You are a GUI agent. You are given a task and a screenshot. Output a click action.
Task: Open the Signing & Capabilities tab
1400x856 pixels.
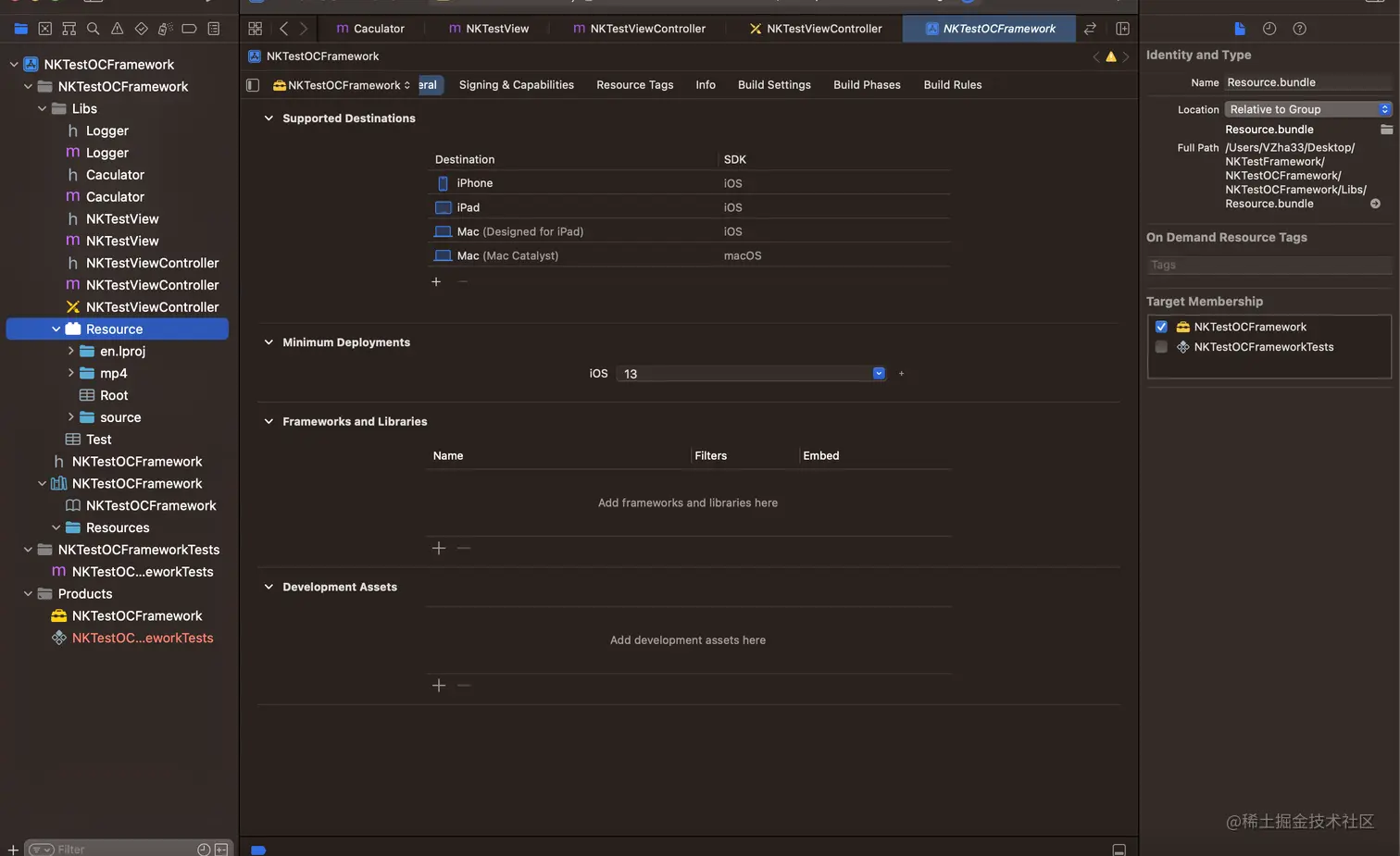(517, 85)
